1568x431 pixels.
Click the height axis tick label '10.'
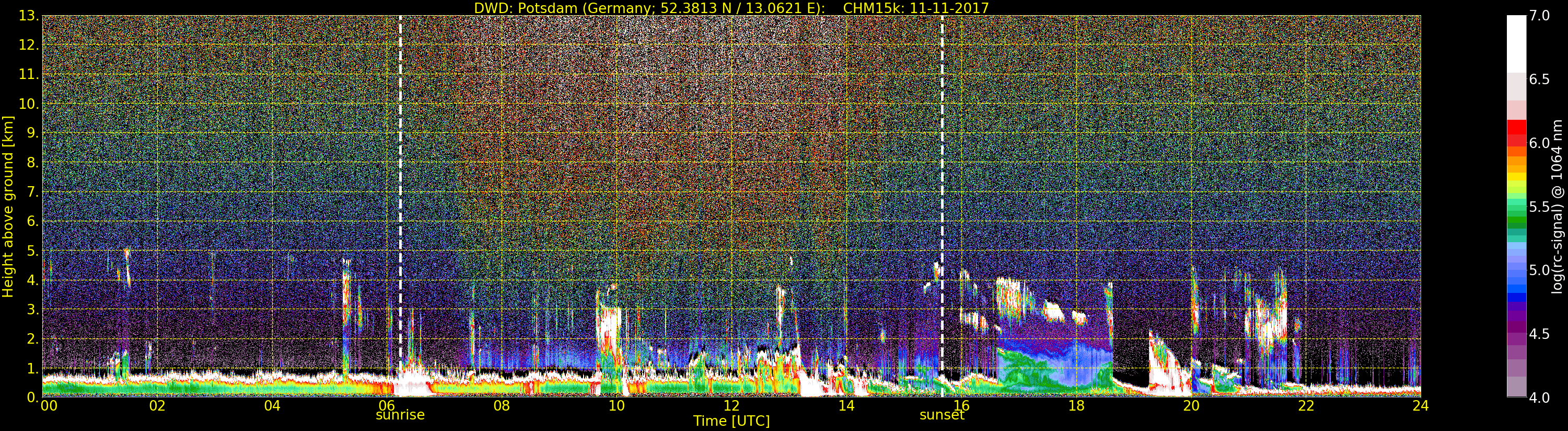tap(29, 104)
